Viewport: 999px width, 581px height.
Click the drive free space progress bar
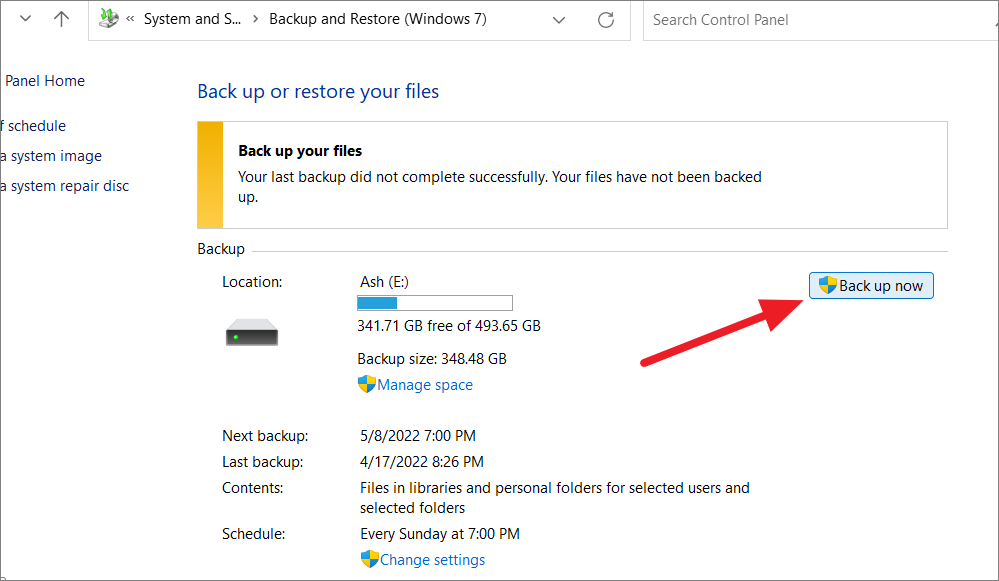434,302
